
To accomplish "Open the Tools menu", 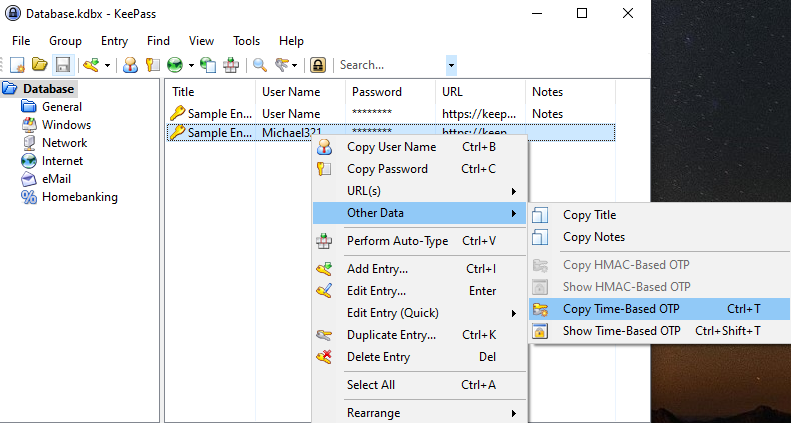I will coord(246,41).
